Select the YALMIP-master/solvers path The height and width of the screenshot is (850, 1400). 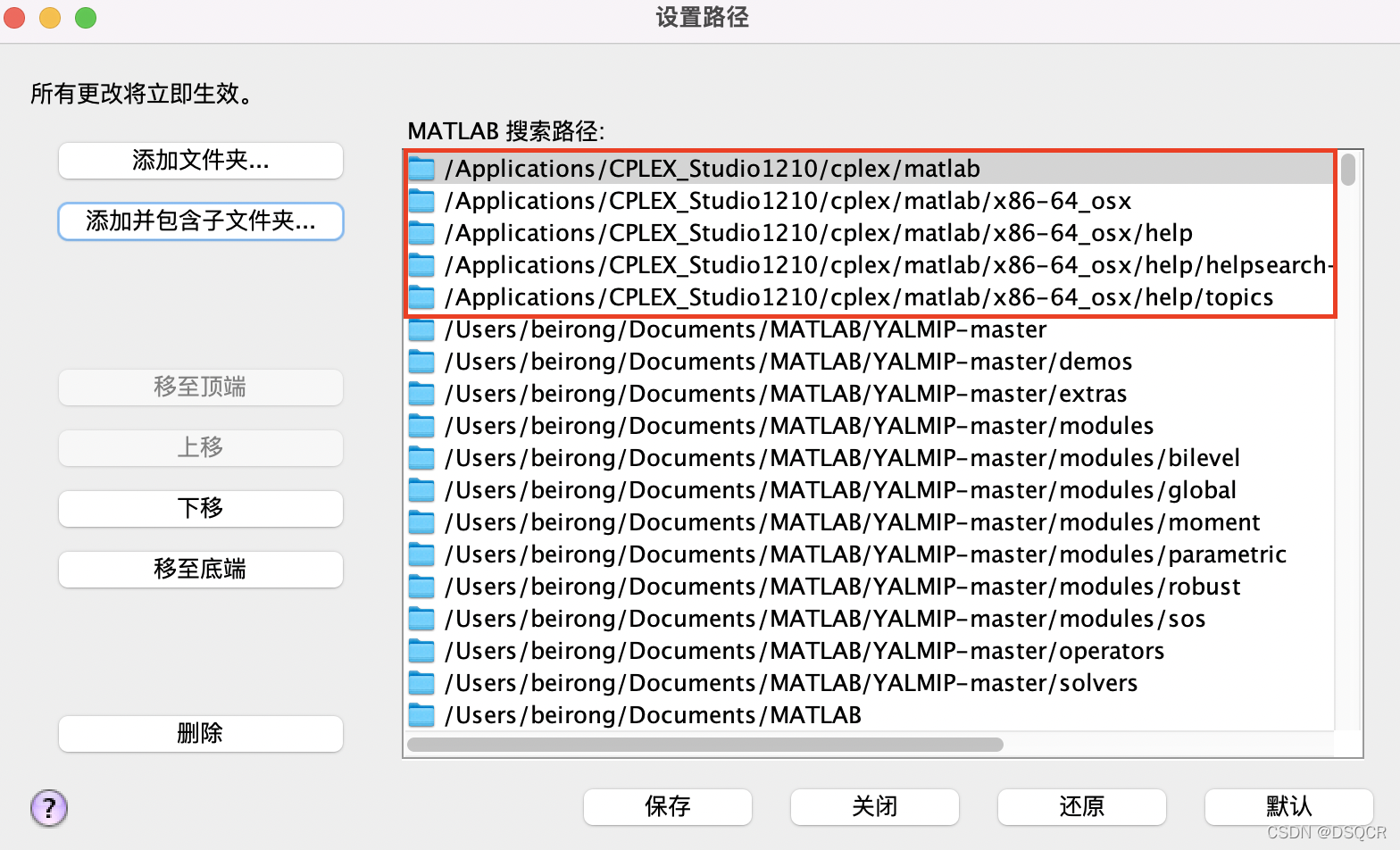click(x=871, y=683)
